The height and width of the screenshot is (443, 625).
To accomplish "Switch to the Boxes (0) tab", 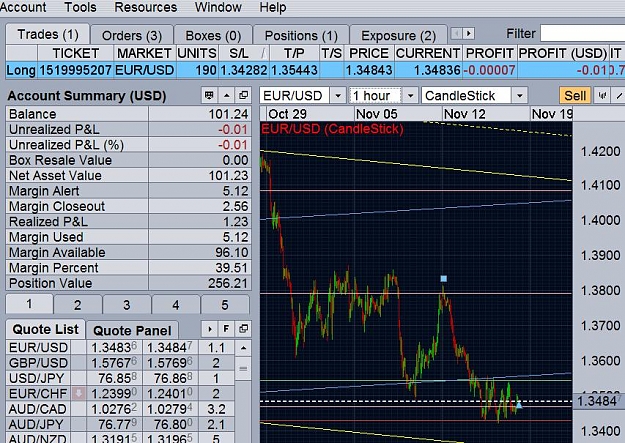I will (213, 35).
